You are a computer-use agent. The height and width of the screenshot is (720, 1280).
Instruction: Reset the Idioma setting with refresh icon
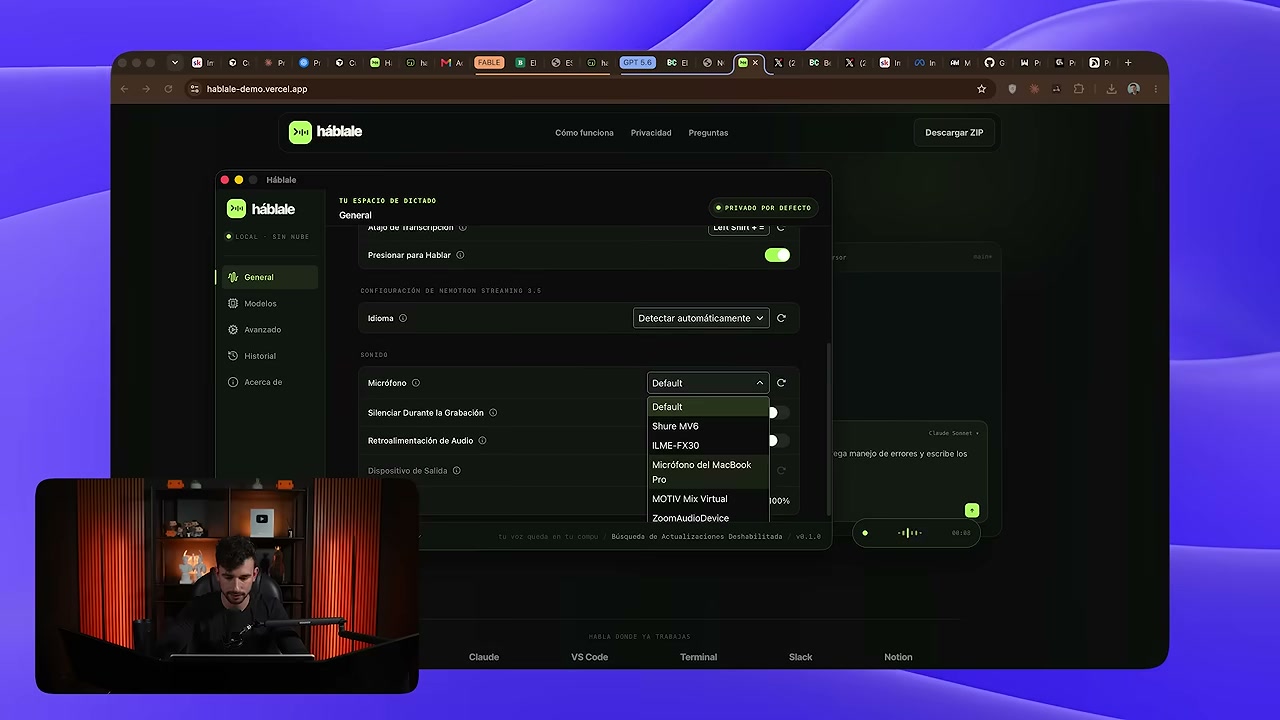click(781, 318)
